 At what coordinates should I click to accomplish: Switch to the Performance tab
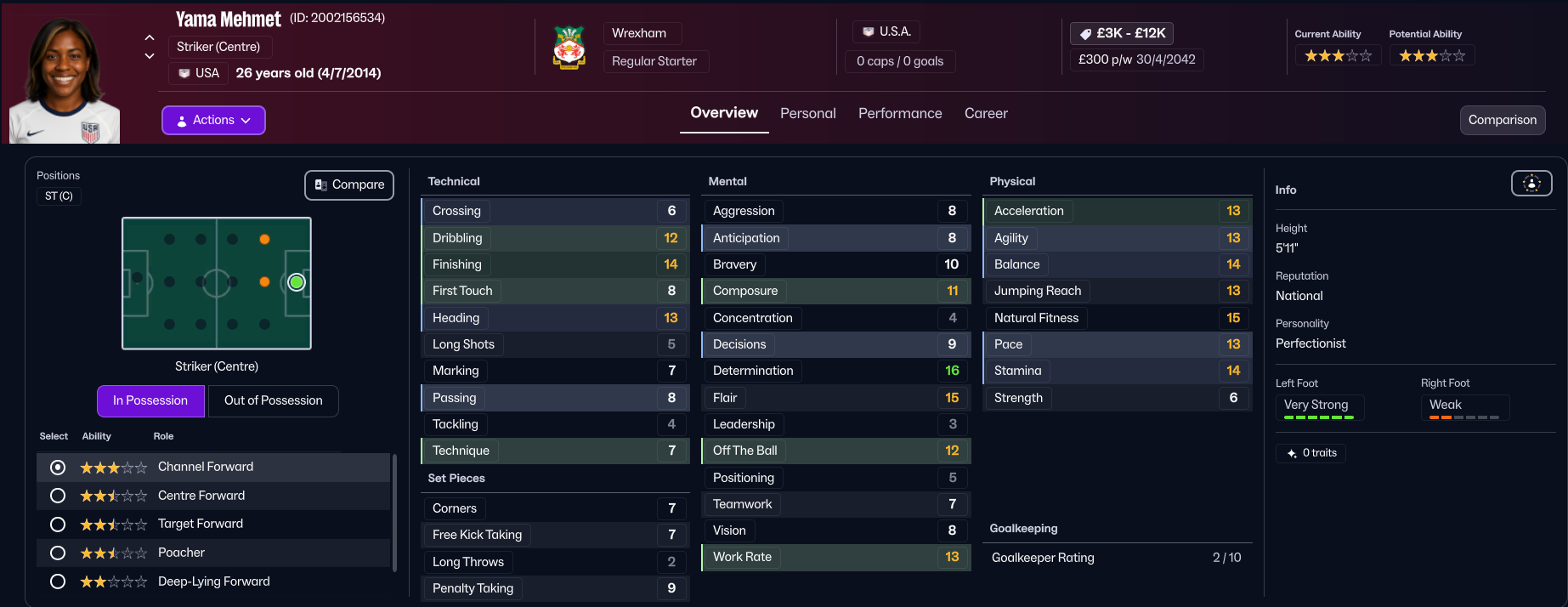point(900,113)
